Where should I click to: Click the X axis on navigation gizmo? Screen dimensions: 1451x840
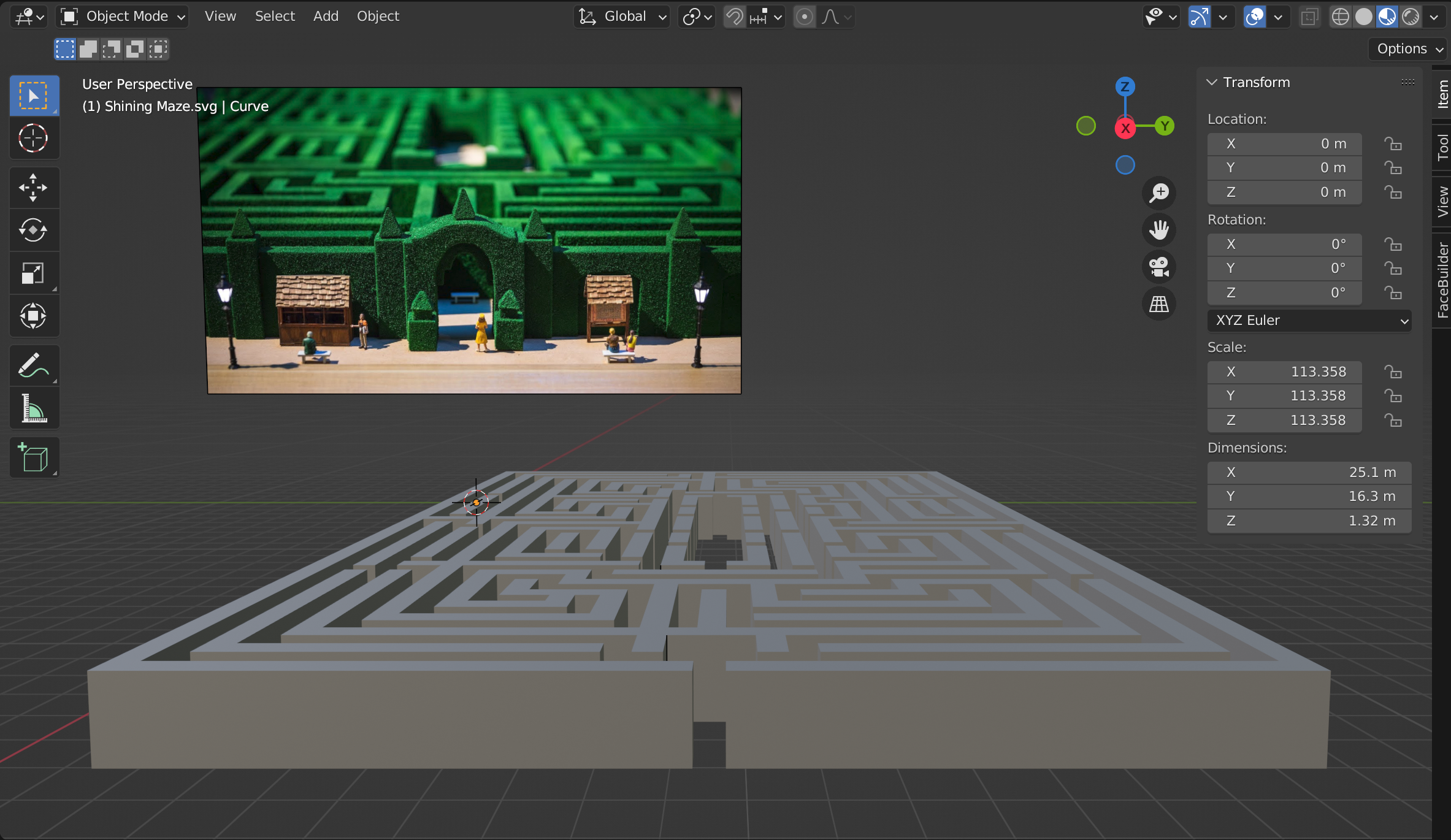pyautogui.click(x=1125, y=128)
